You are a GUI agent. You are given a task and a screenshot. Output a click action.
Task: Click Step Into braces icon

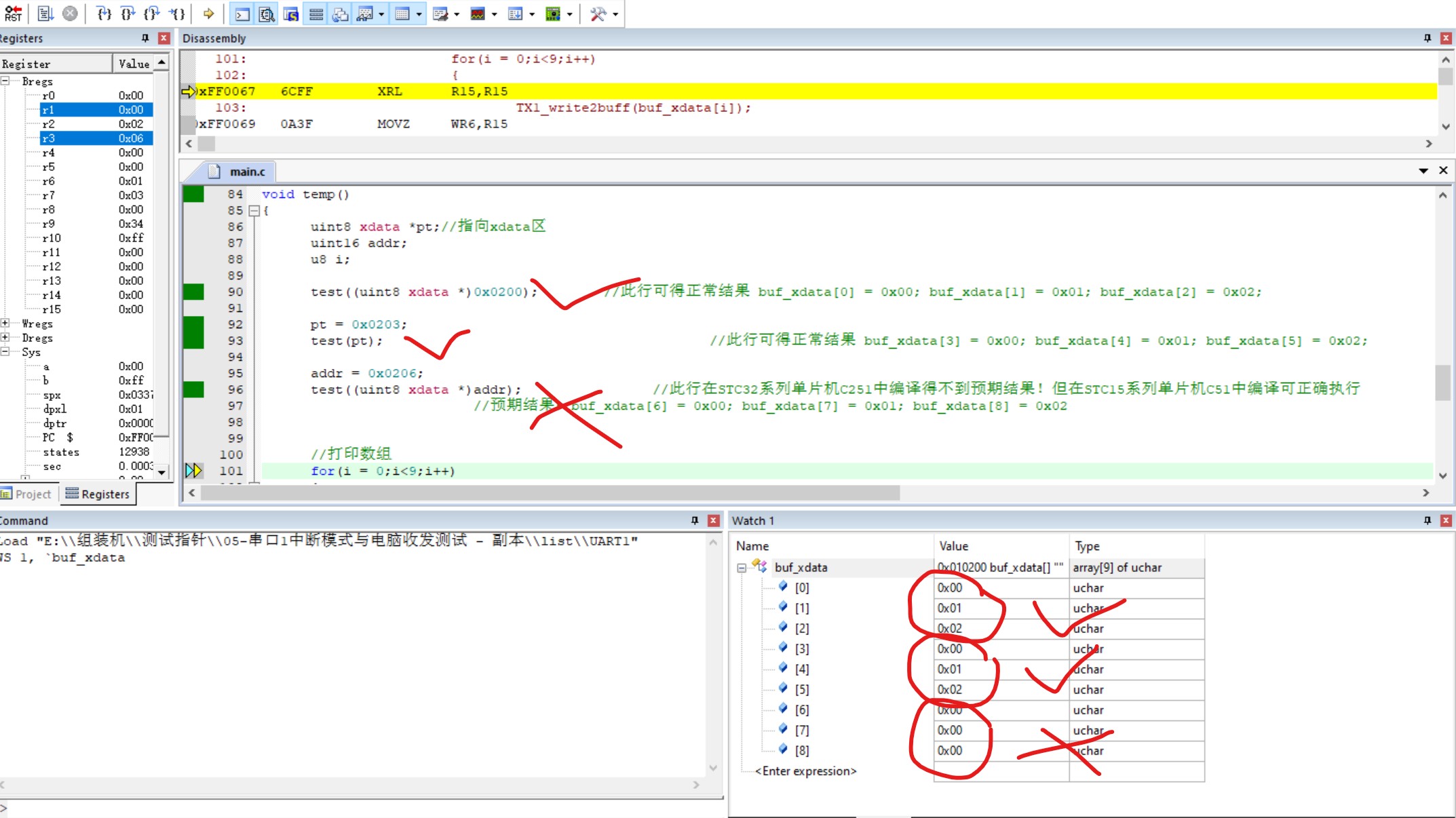click(104, 13)
